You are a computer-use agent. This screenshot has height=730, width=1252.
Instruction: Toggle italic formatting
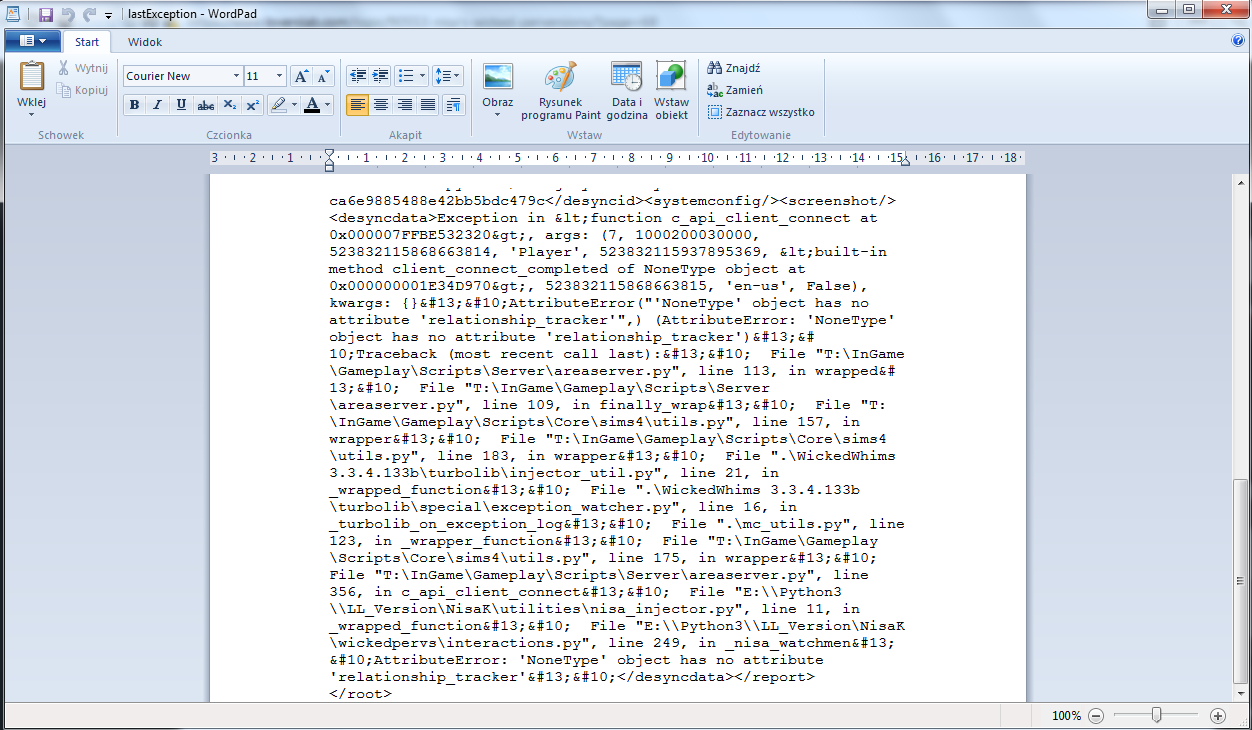157,105
